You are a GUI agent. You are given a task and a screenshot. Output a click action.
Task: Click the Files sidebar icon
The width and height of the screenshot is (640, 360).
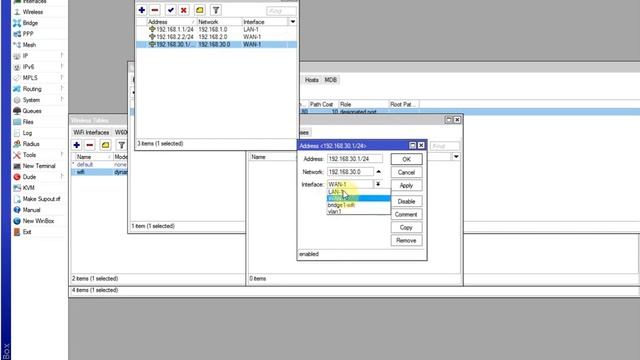pos(17,122)
